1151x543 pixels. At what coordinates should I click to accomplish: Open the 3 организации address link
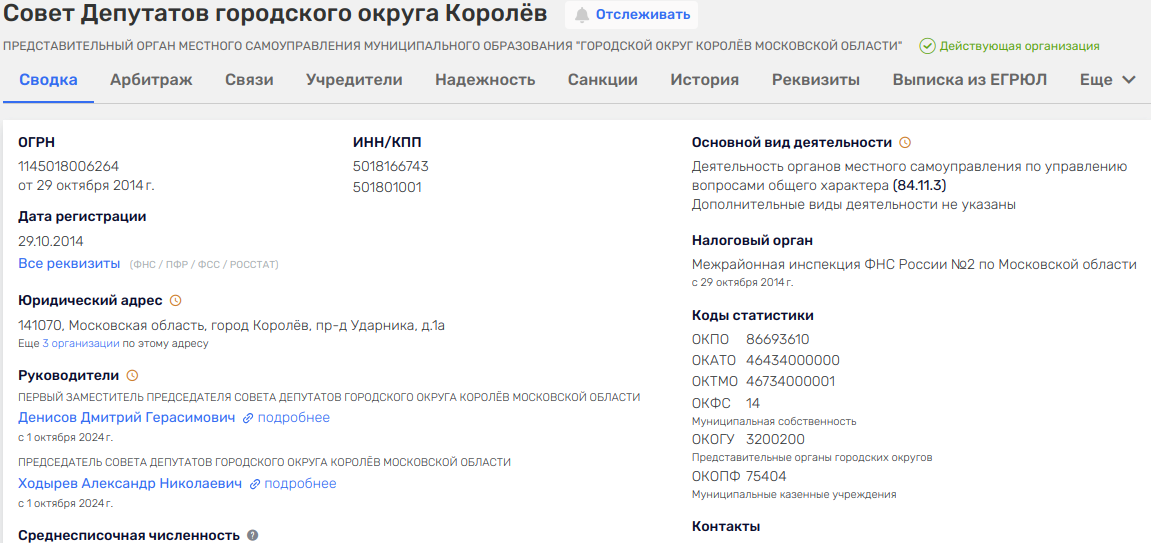[x=81, y=343]
